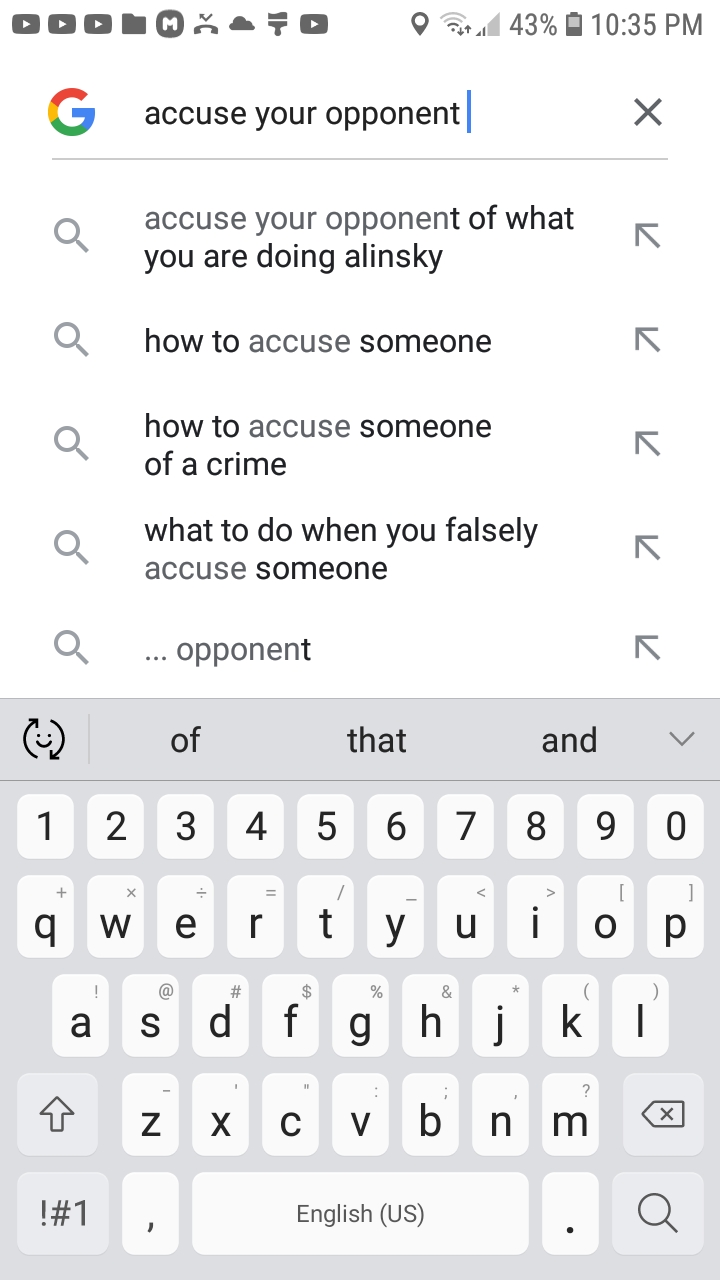Tap fill arrow beside 'how to accuse someone'
720x1280 pixels.
tap(648, 340)
